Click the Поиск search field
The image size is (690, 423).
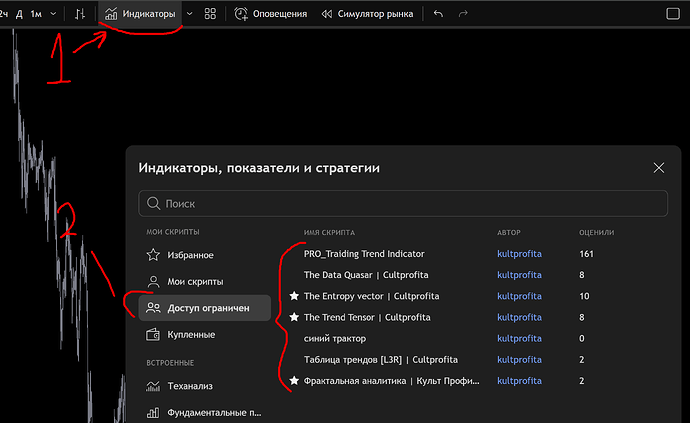tap(403, 203)
